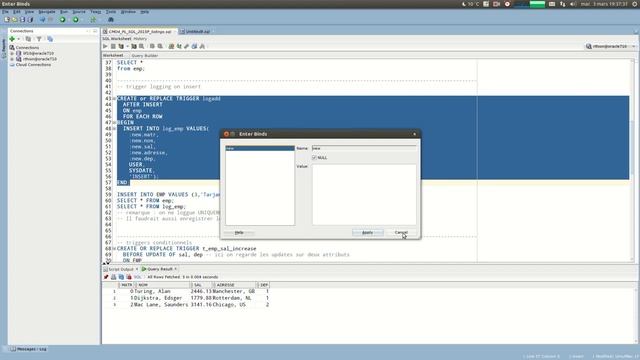640x360 pixels.
Task: Click the refresh icon in Query Result toolbar
Action: 121,277
